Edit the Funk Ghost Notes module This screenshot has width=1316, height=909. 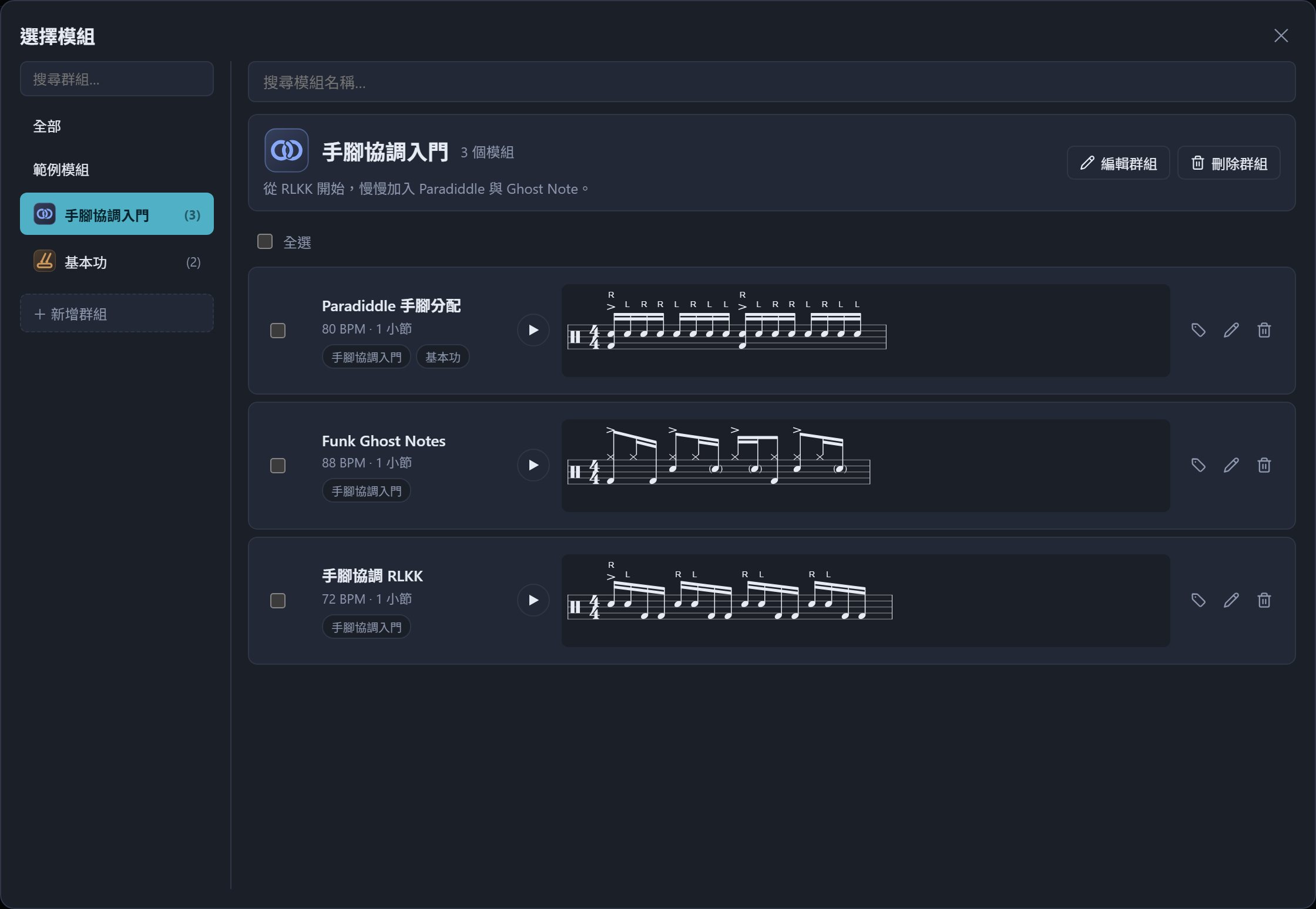pyautogui.click(x=1231, y=465)
